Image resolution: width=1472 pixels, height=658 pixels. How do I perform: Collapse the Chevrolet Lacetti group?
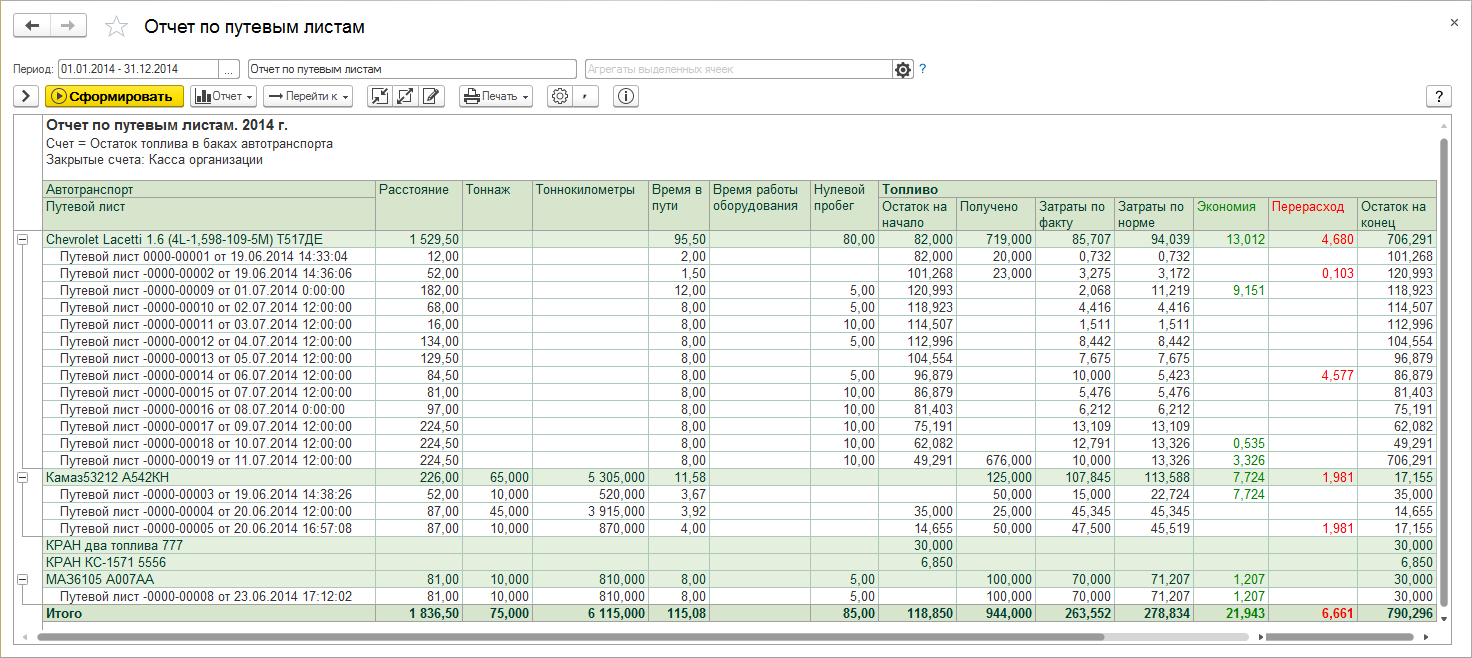click(x=22, y=240)
